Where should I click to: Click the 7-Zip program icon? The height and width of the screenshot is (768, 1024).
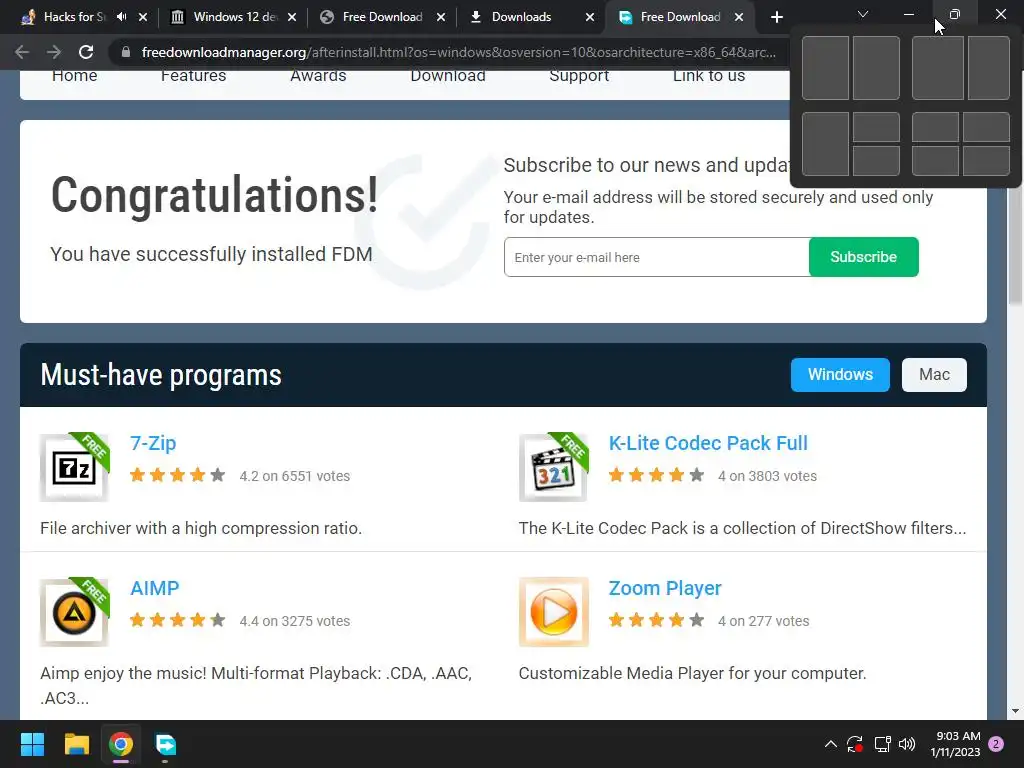point(74,468)
